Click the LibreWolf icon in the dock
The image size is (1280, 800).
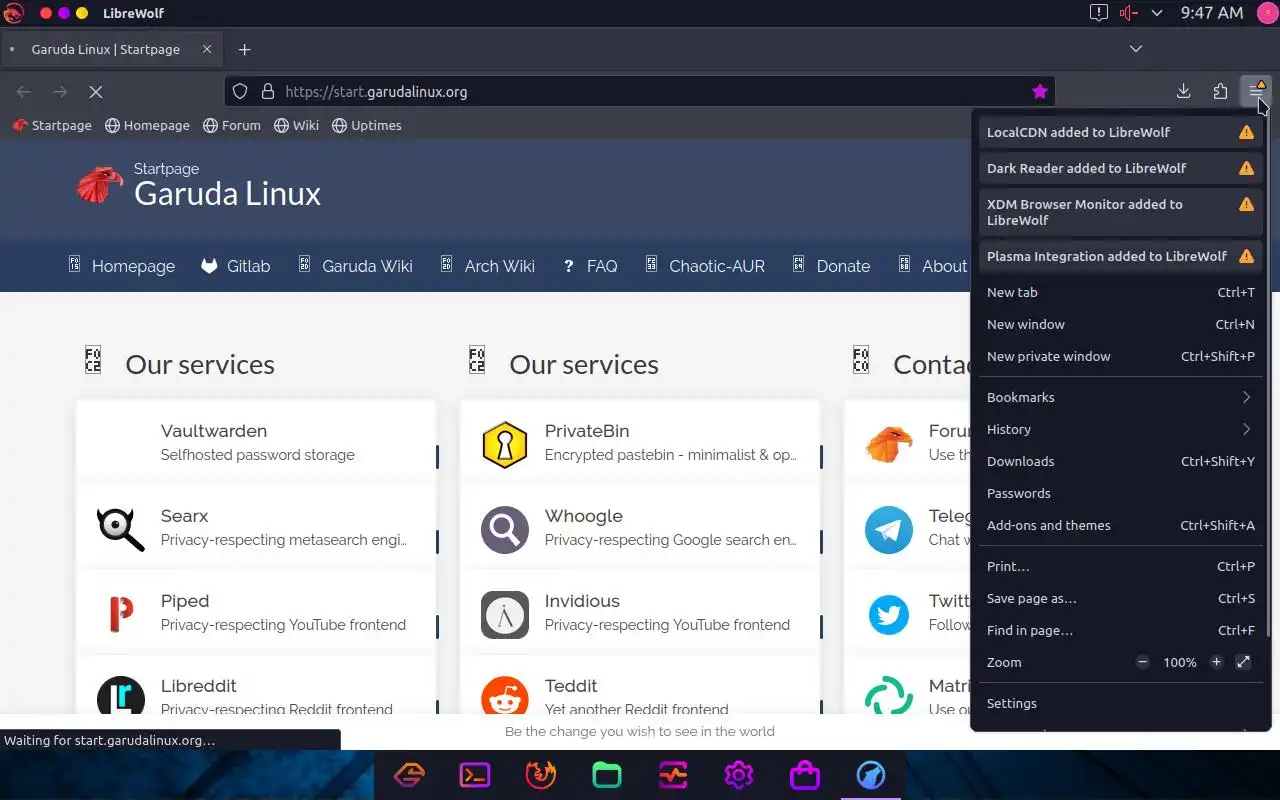tap(870, 775)
